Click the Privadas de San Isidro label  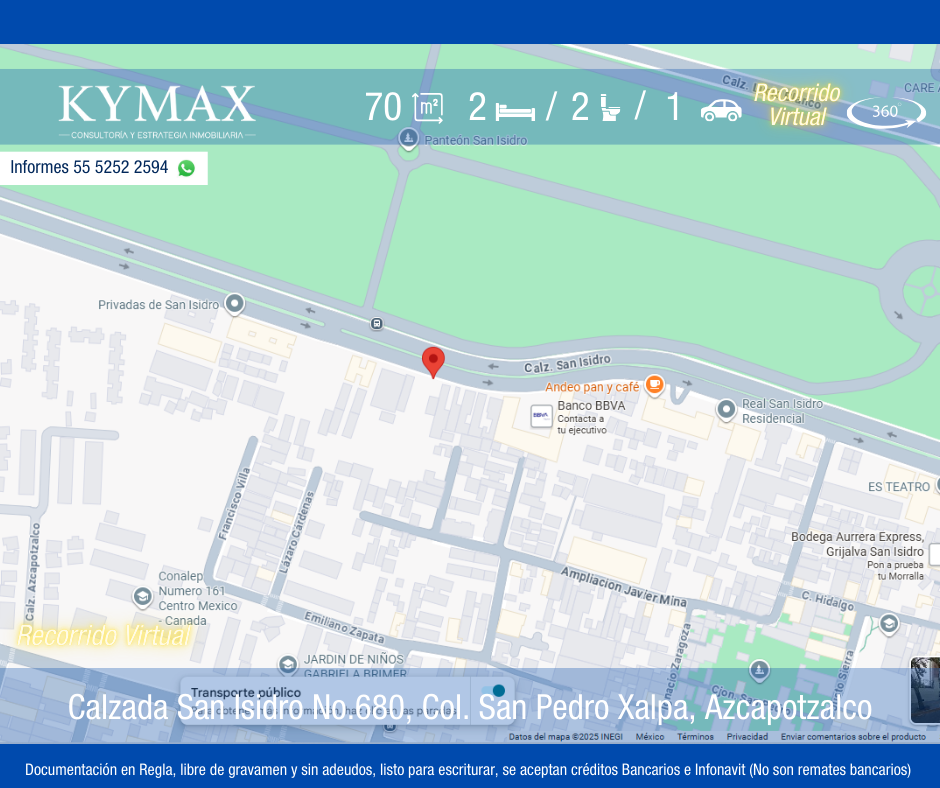coord(158,304)
